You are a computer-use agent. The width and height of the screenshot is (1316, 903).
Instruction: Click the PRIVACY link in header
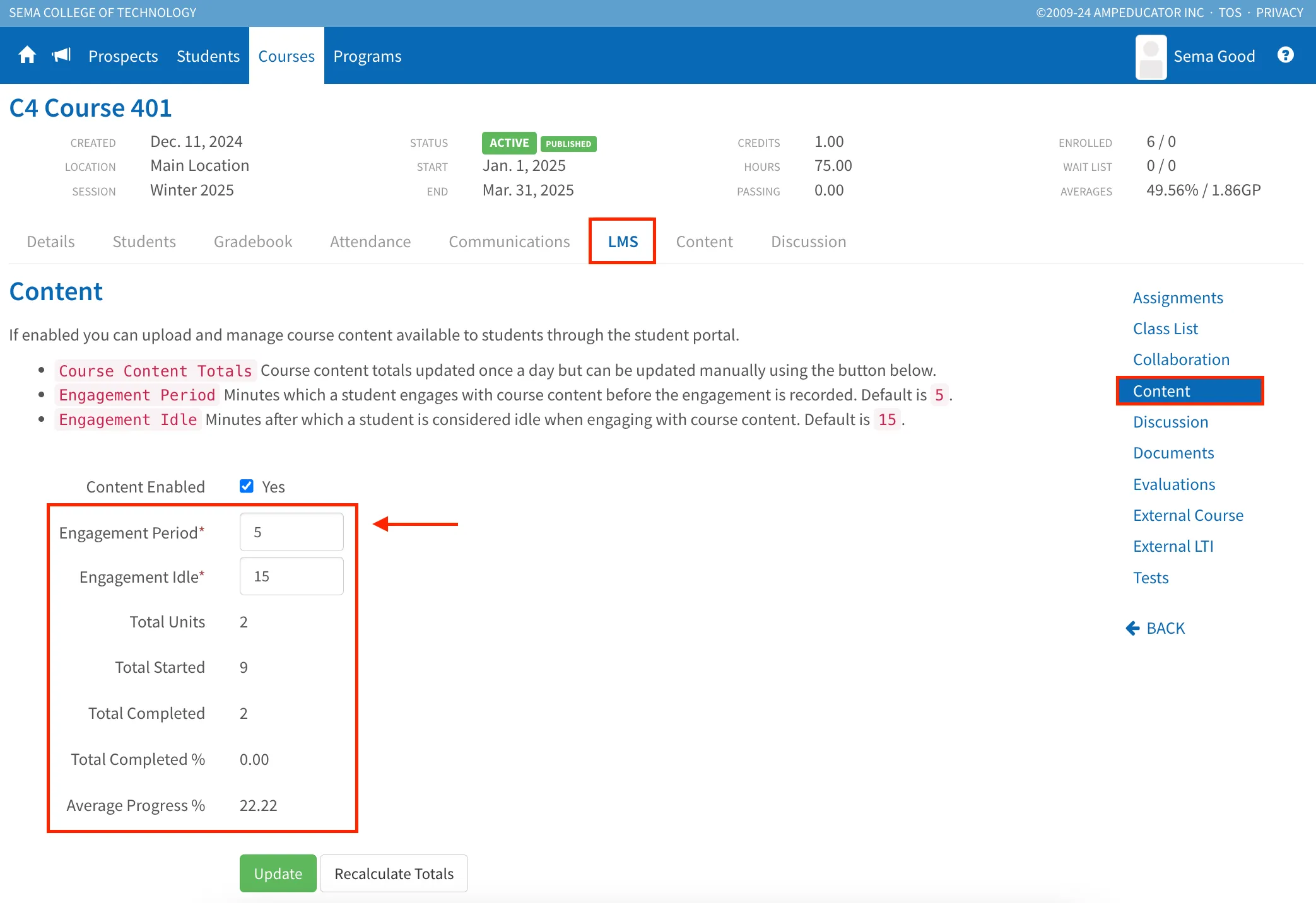coord(1279,13)
